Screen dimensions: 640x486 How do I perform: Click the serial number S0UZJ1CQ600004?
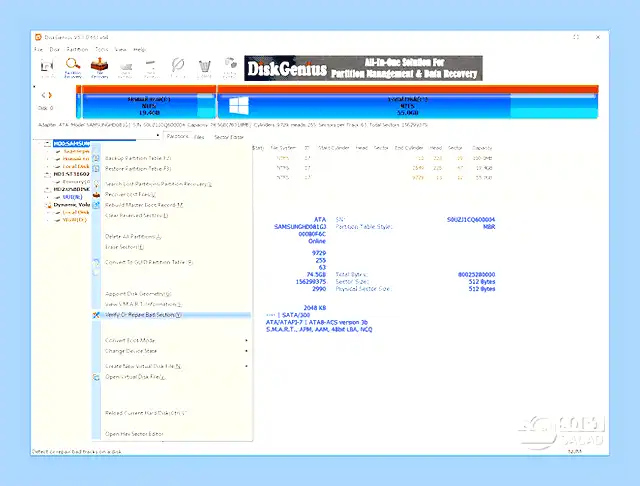pos(471,220)
